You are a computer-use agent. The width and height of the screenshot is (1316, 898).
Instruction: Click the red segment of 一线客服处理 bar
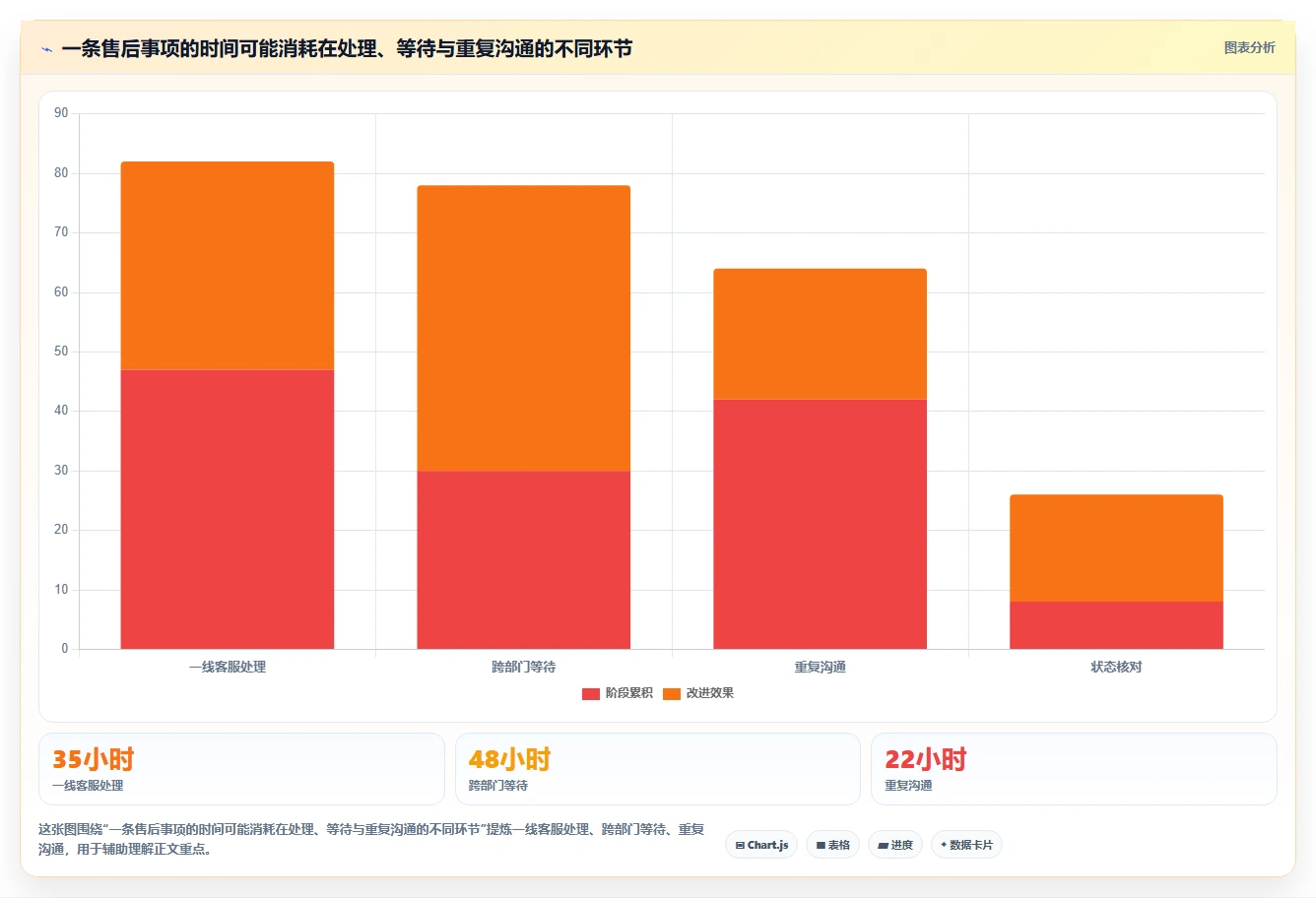(x=228, y=509)
